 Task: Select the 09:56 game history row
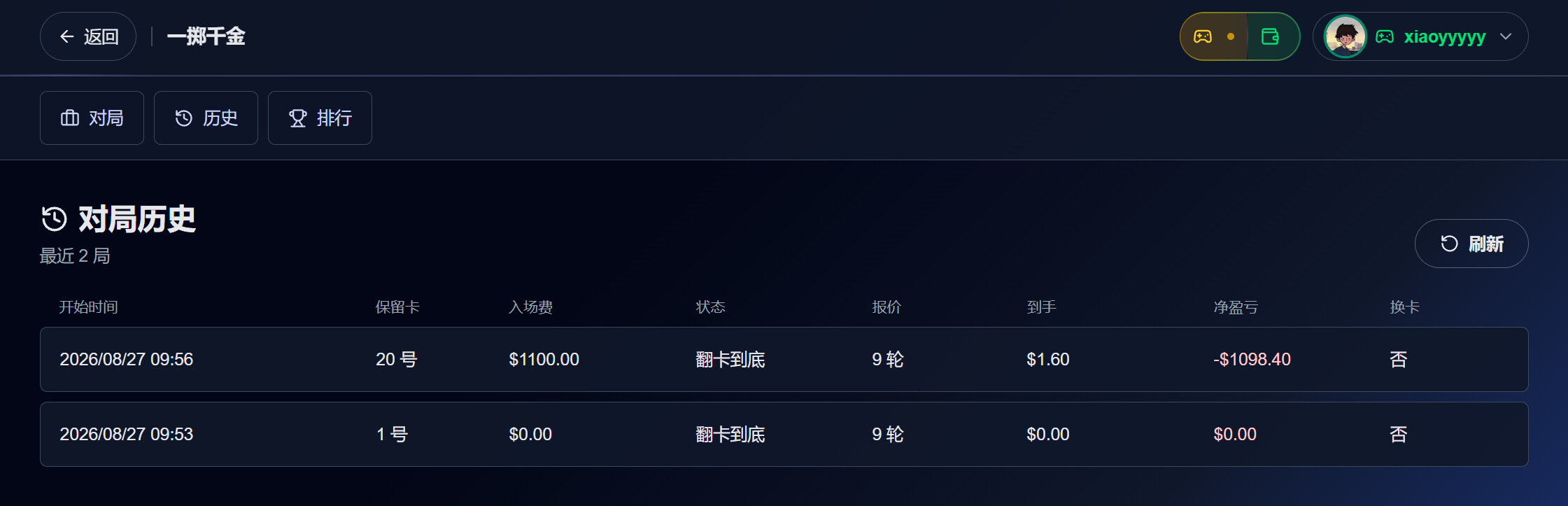pos(784,359)
